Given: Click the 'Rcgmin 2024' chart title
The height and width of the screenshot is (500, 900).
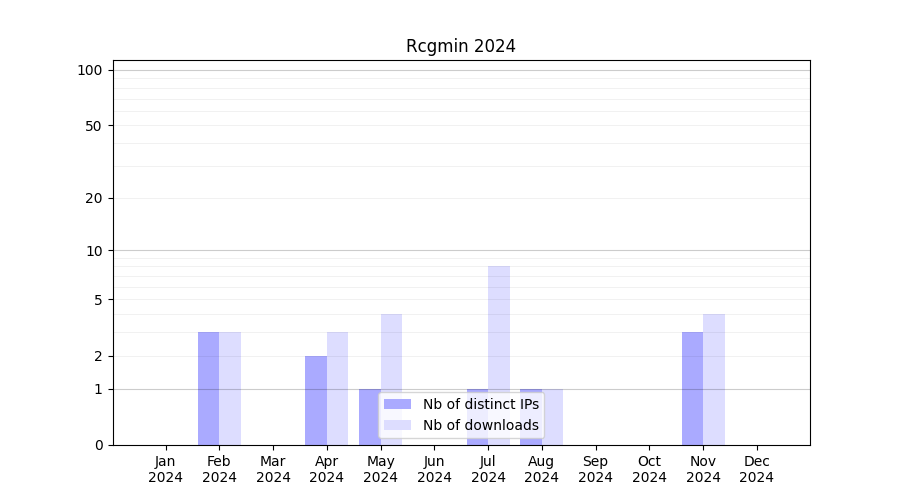Looking at the screenshot, I should coord(460,46).
